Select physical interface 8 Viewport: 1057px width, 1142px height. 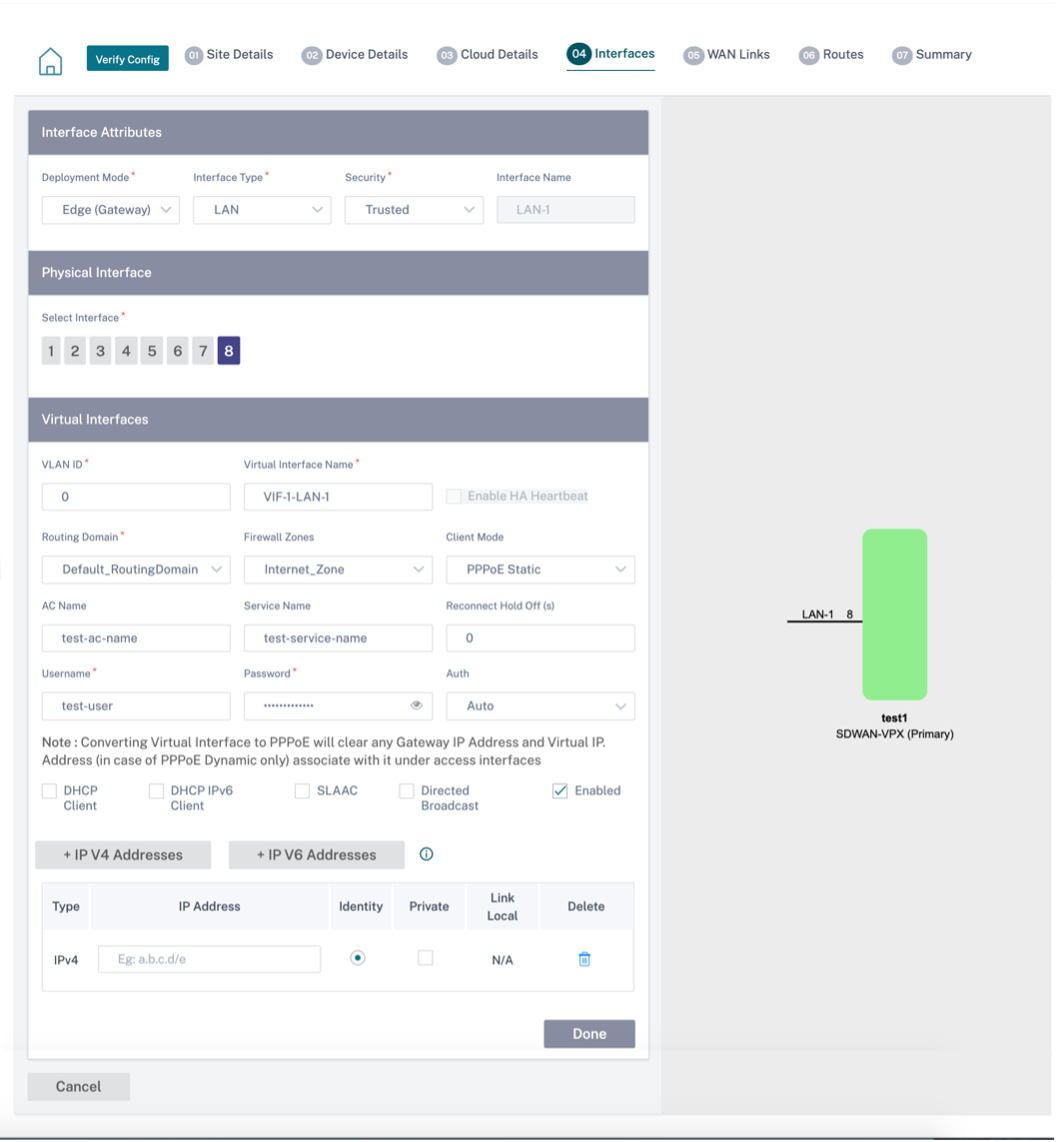pyautogui.click(x=229, y=351)
